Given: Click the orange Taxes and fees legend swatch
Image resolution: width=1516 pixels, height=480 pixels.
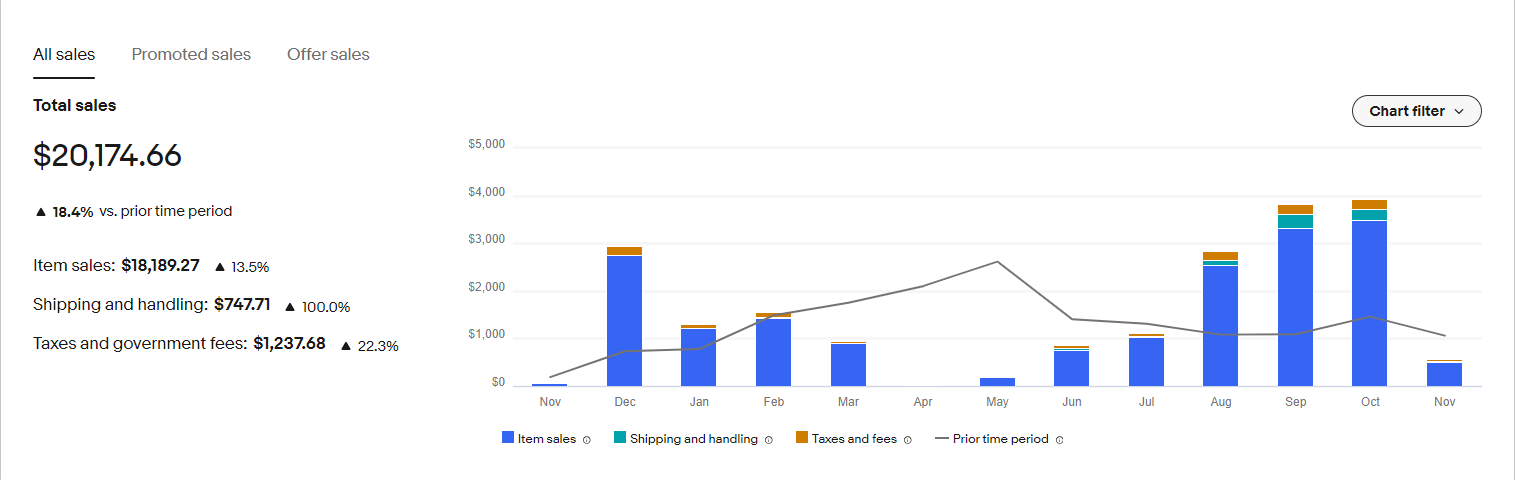Looking at the screenshot, I should (802, 438).
